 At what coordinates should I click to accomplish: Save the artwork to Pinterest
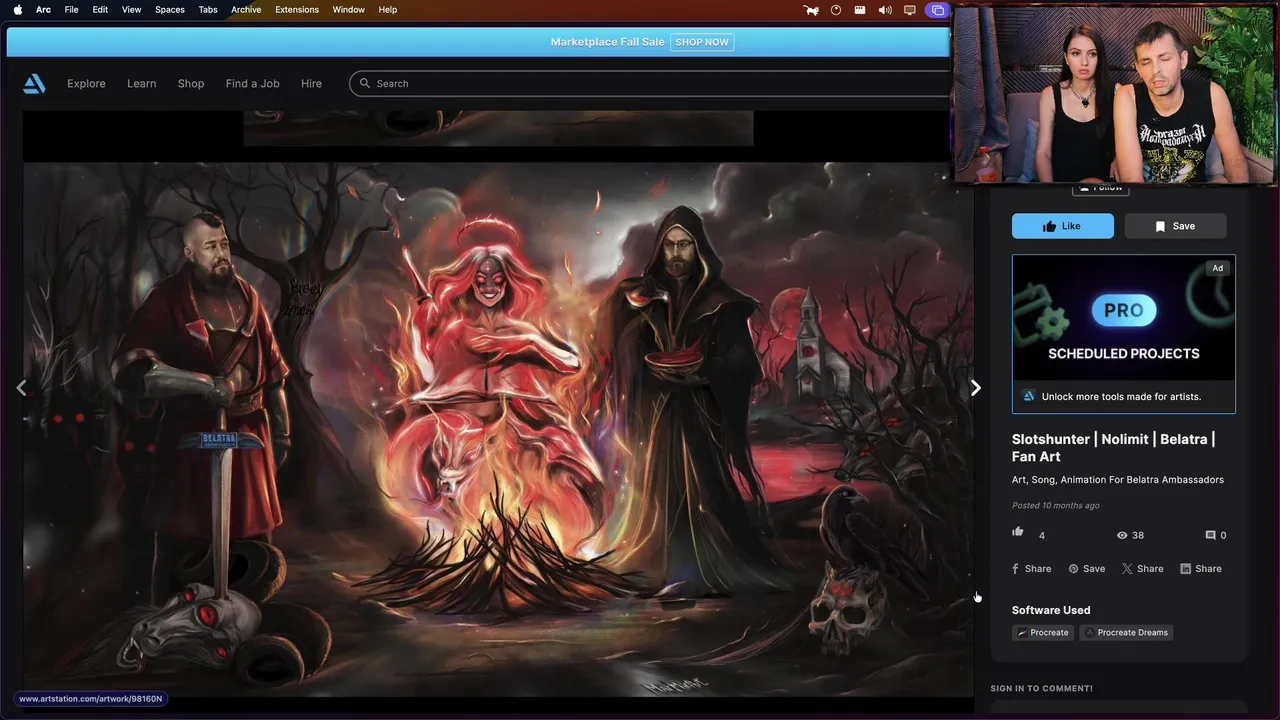point(1087,568)
